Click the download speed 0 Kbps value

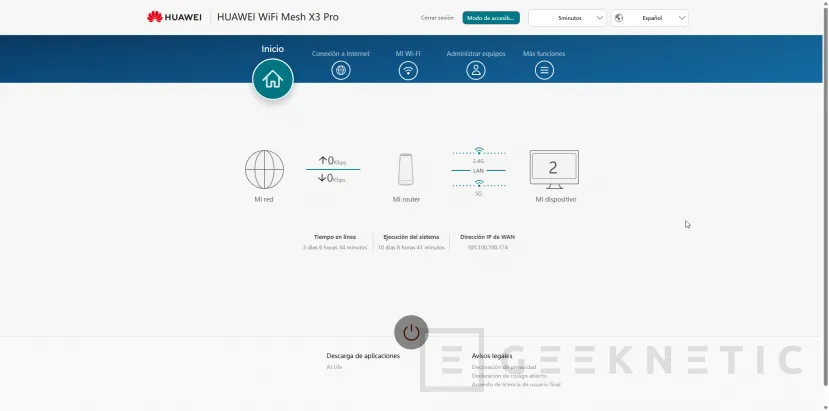(x=332, y=178)
